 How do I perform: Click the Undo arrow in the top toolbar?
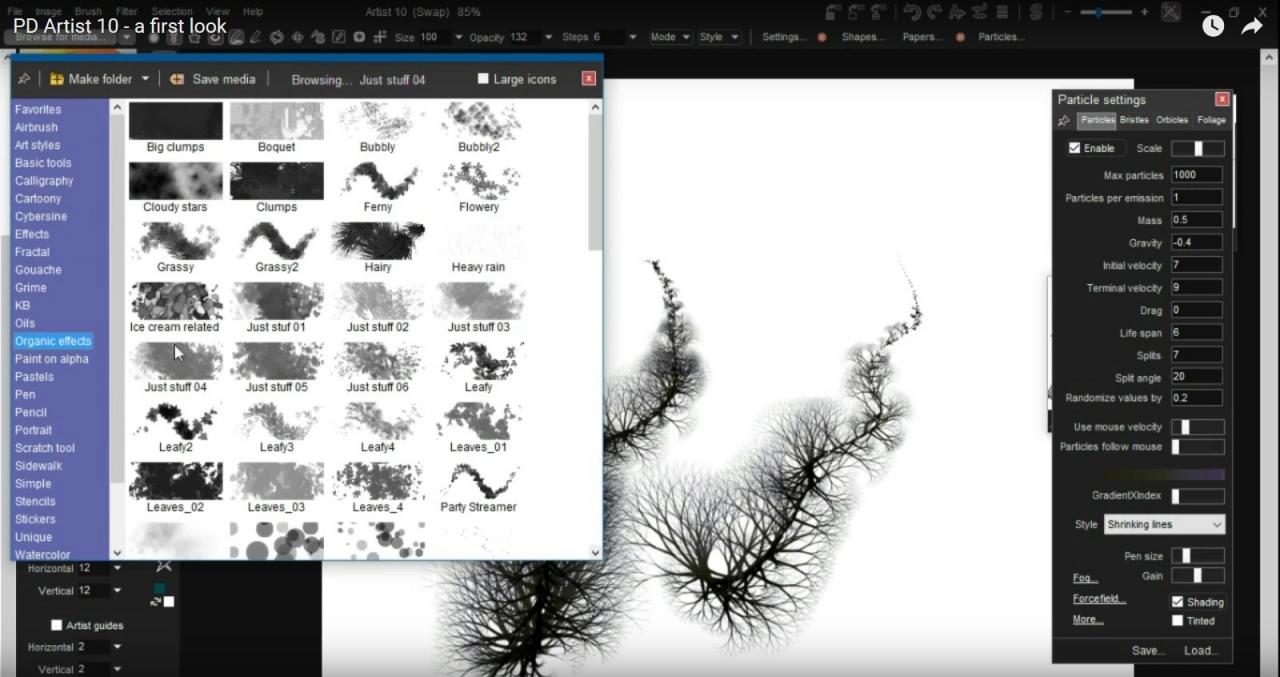pyautogui.click(x=912, y=11)
